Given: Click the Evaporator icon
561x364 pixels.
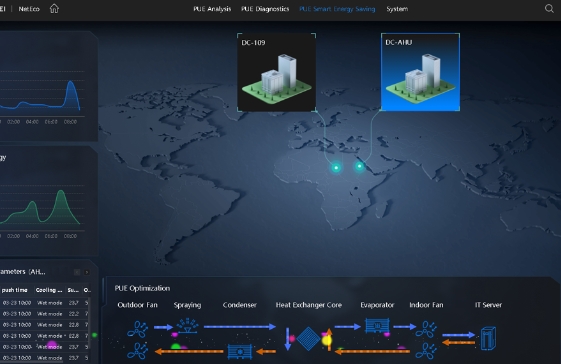Looking at the screenshot, I should [377, 326].
